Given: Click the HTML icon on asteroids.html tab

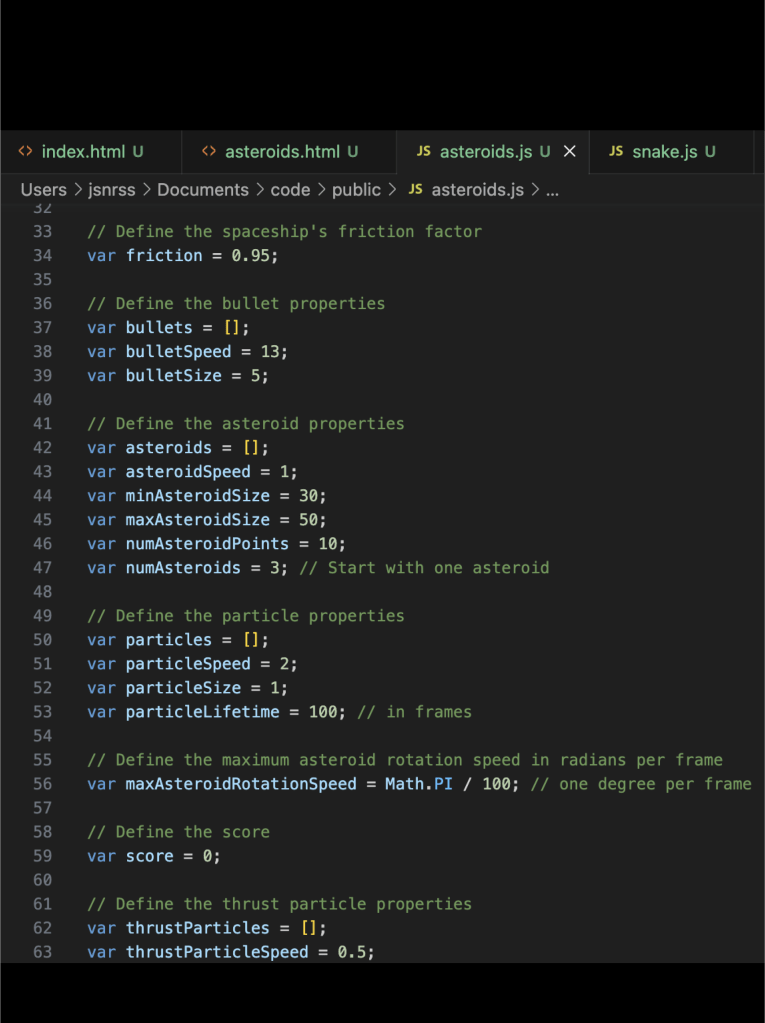Looking at the screenshot, I should pyautogui.click(x=209, y=152).
